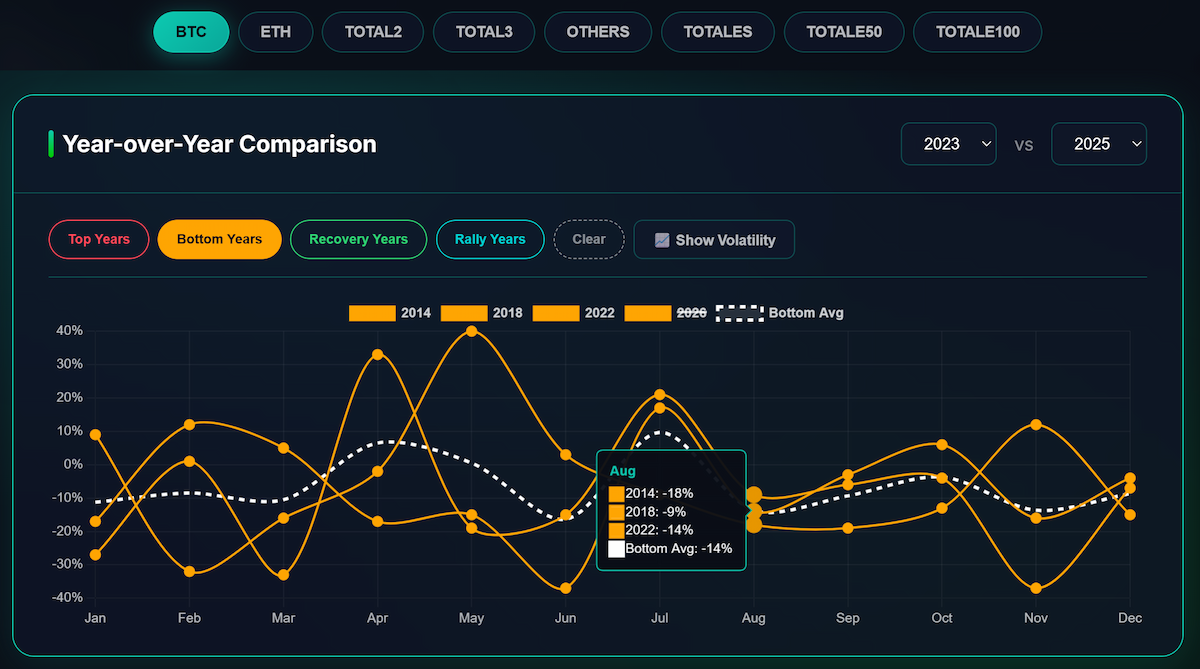Toggle the 2022 legend swatch
This screenshot has height=669, width=1200.
click(556, 313)
